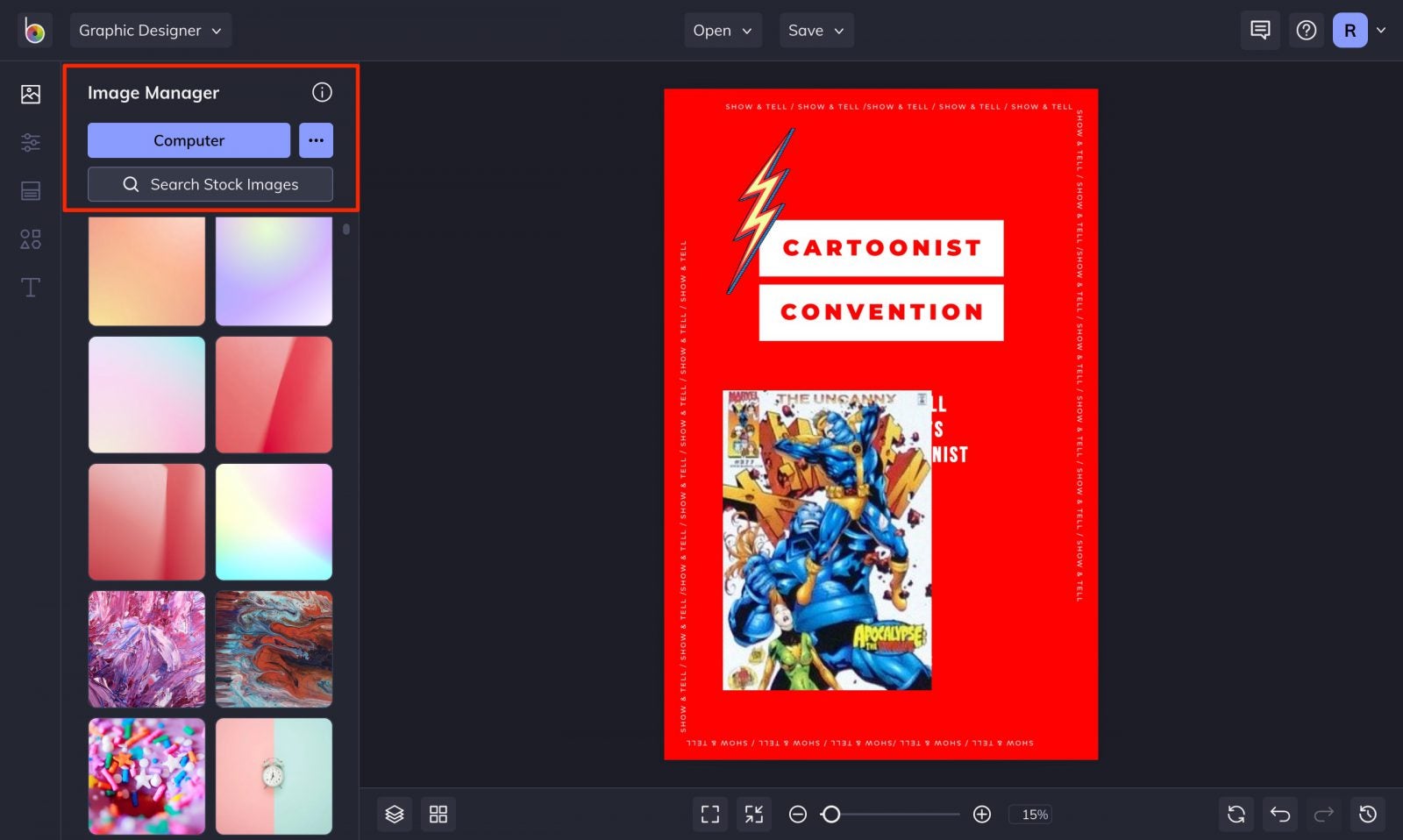The image size is (1403, 840).
Task: Undo the last action
Action: (x=1279, y=814)
